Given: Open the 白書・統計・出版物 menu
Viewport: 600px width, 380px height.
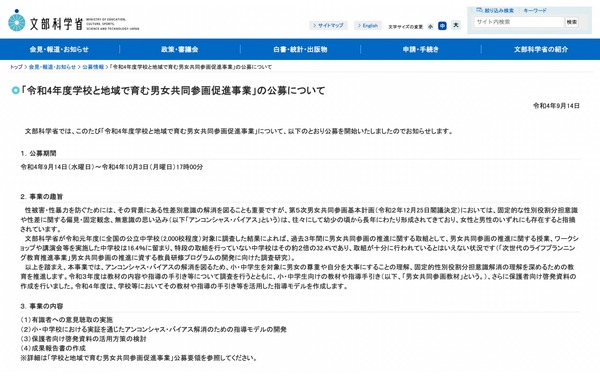Looking at the screenshot, I should pyautogui.click(x=300, y=49).
